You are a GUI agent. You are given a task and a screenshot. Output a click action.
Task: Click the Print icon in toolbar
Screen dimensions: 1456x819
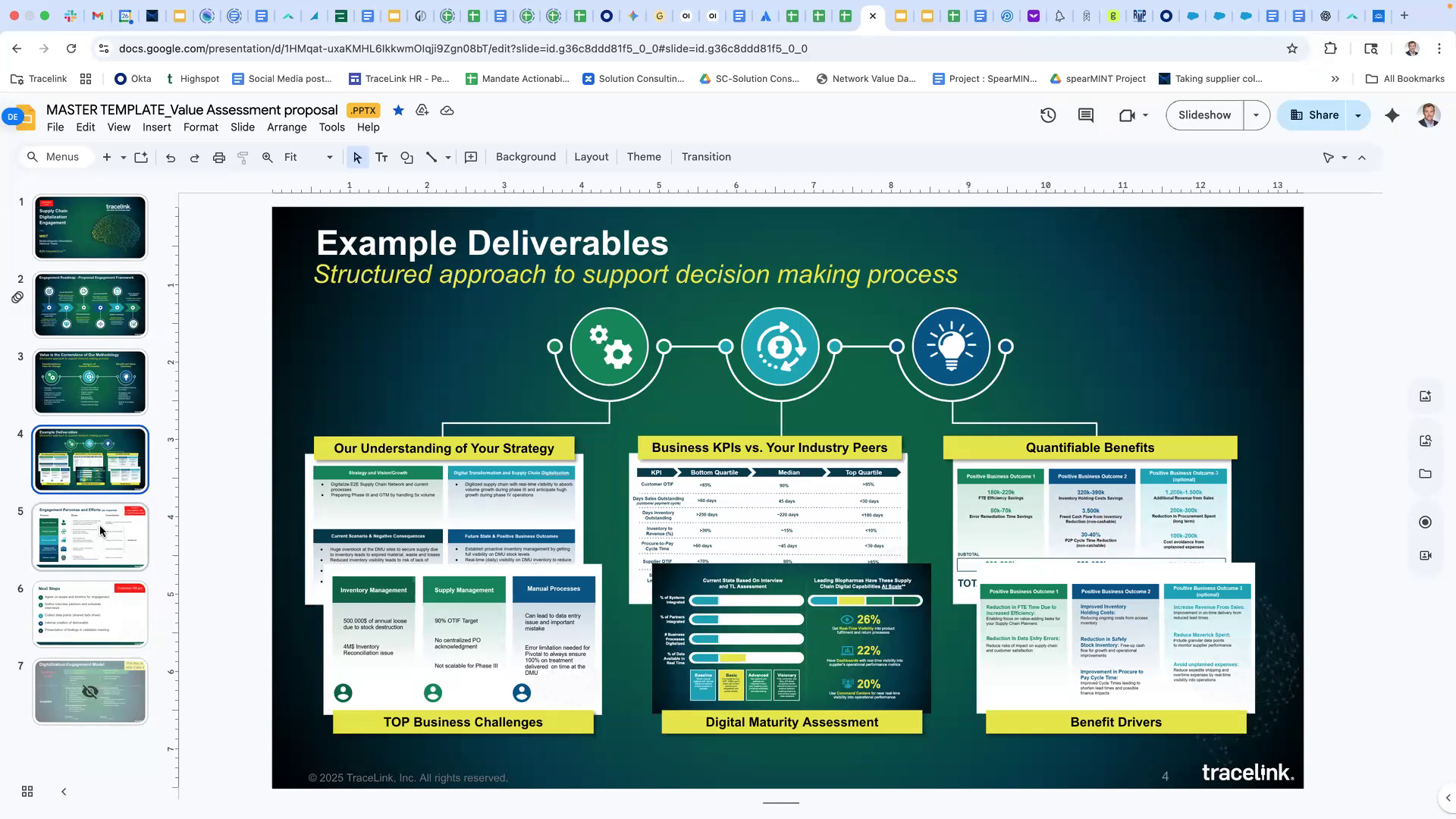tap(219, 157)
